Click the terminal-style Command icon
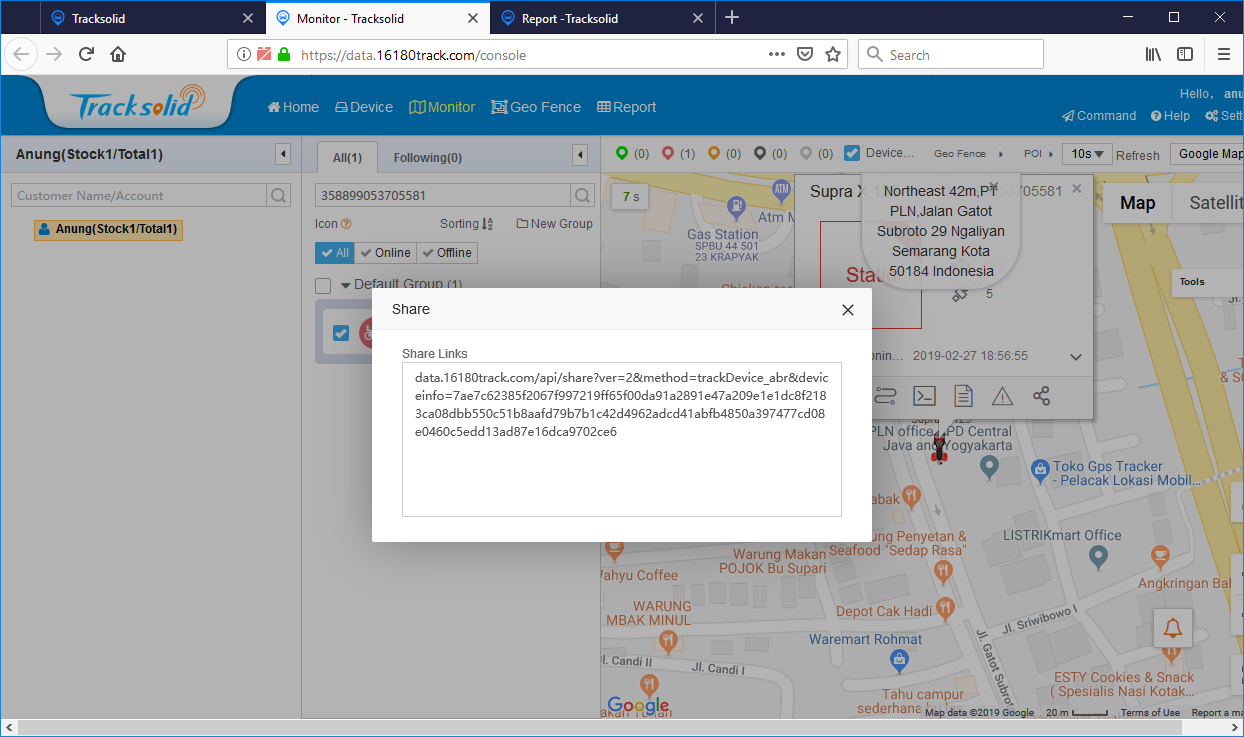 (924, 395)
